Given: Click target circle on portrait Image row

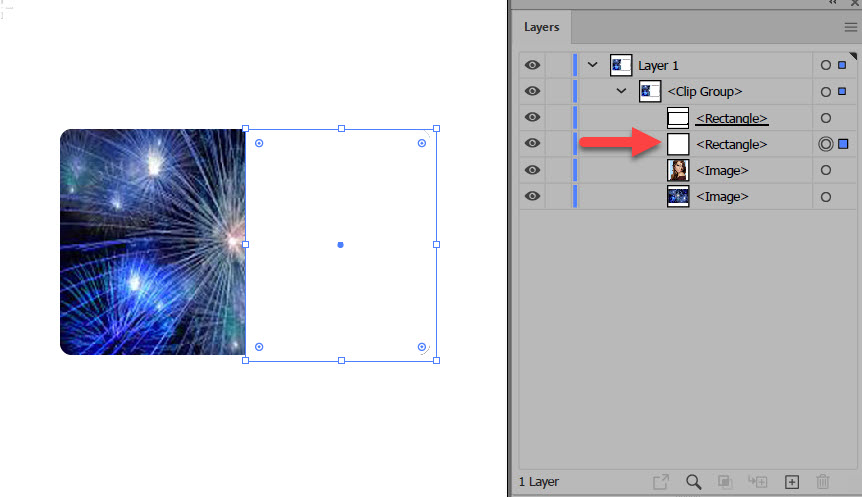Looking at the screenshot, I should pos(826,170).
